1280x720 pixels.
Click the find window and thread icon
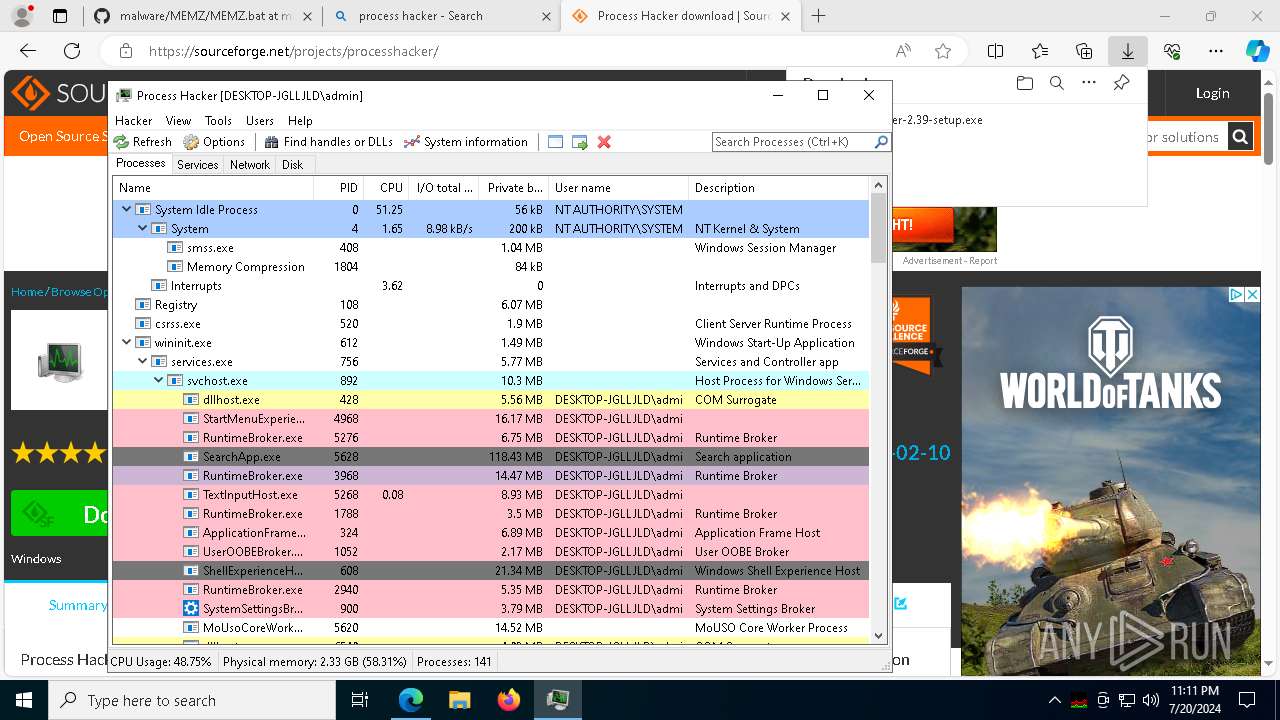(580, 142)
